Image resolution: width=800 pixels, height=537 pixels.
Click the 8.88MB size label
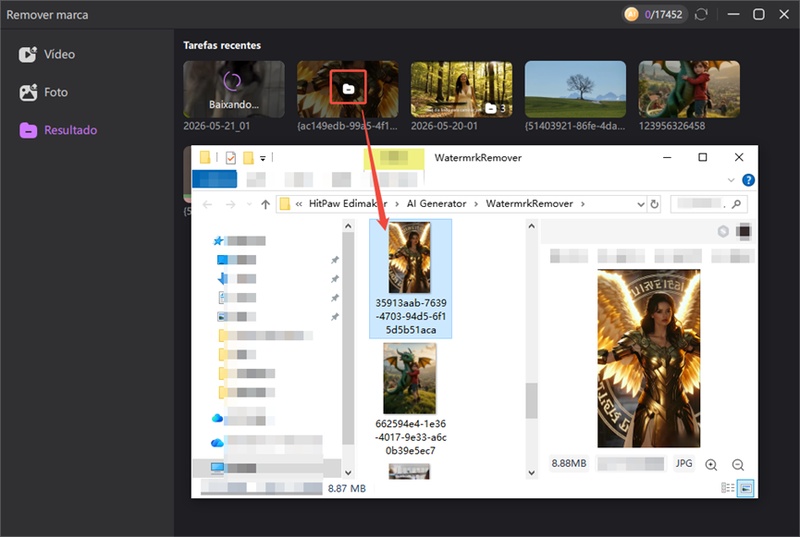(x=569, y=463)
